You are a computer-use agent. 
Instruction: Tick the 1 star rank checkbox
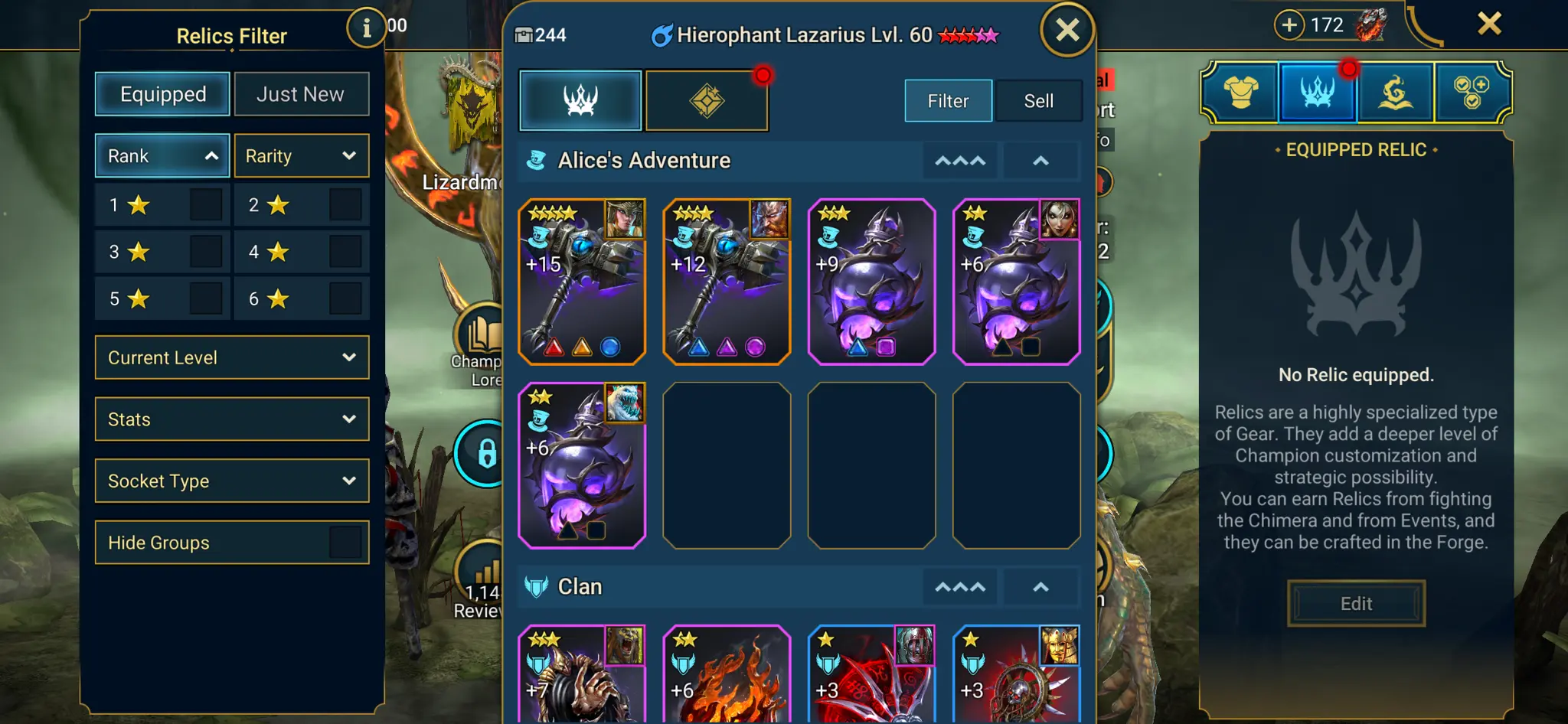206,205
